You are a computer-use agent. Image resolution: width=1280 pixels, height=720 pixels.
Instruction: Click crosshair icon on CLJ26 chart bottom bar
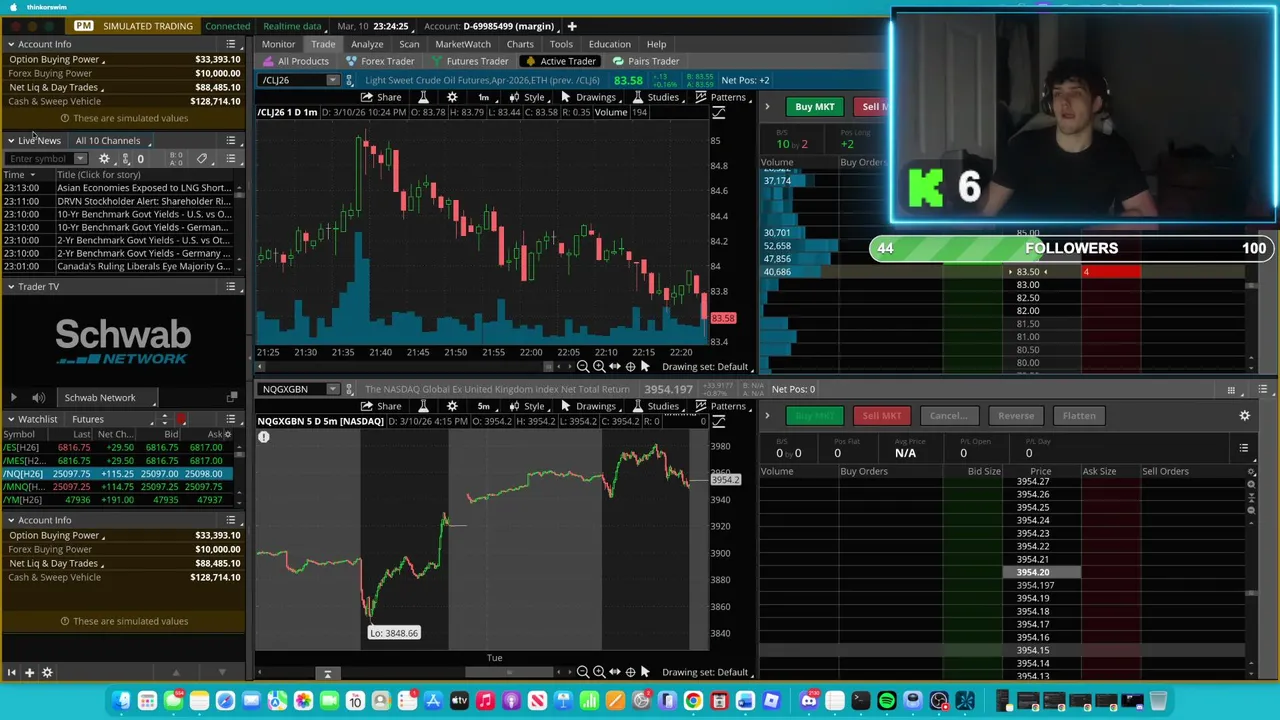click(x=630, y=367)
